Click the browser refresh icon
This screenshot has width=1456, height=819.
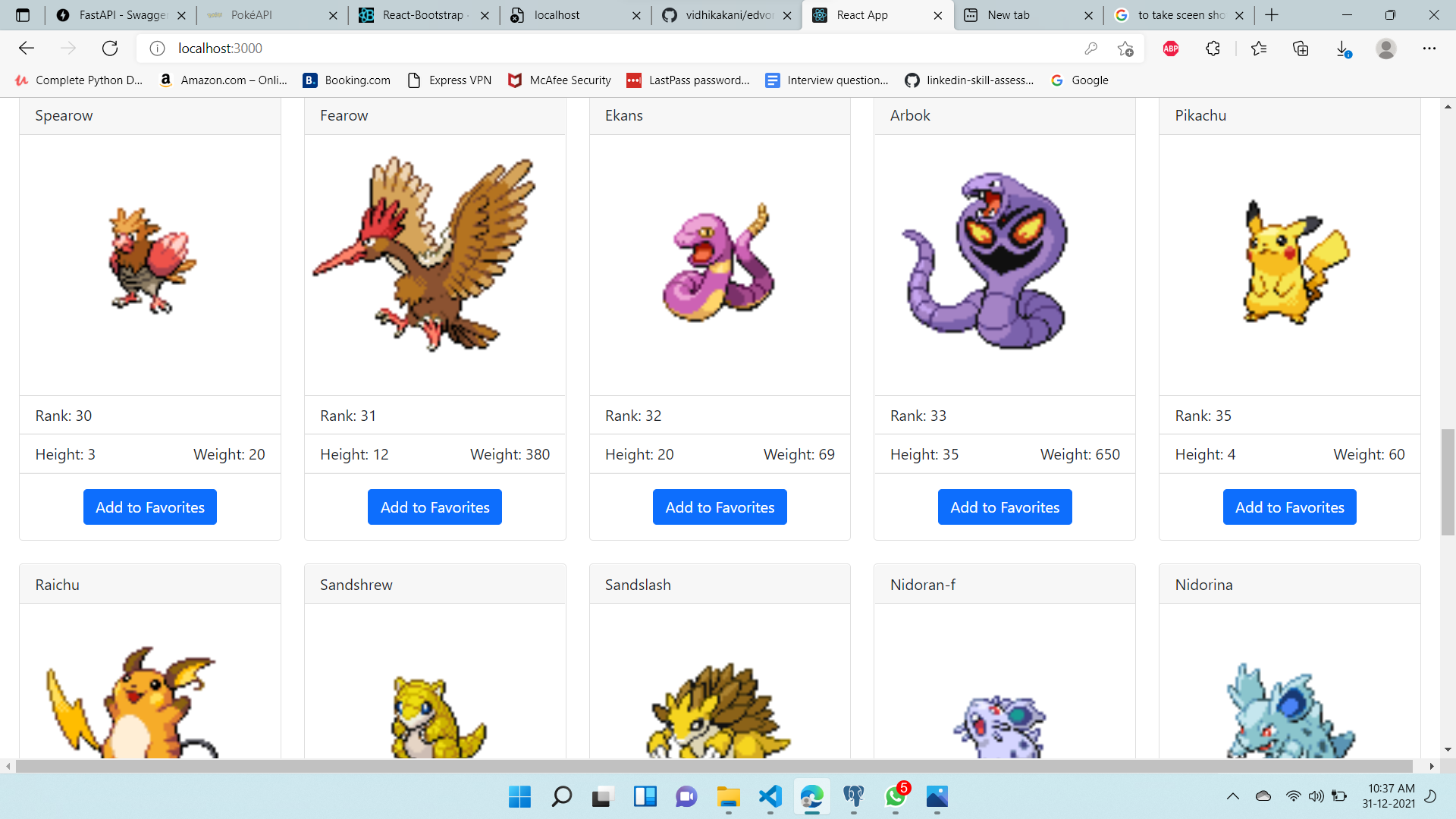[110, 49]
